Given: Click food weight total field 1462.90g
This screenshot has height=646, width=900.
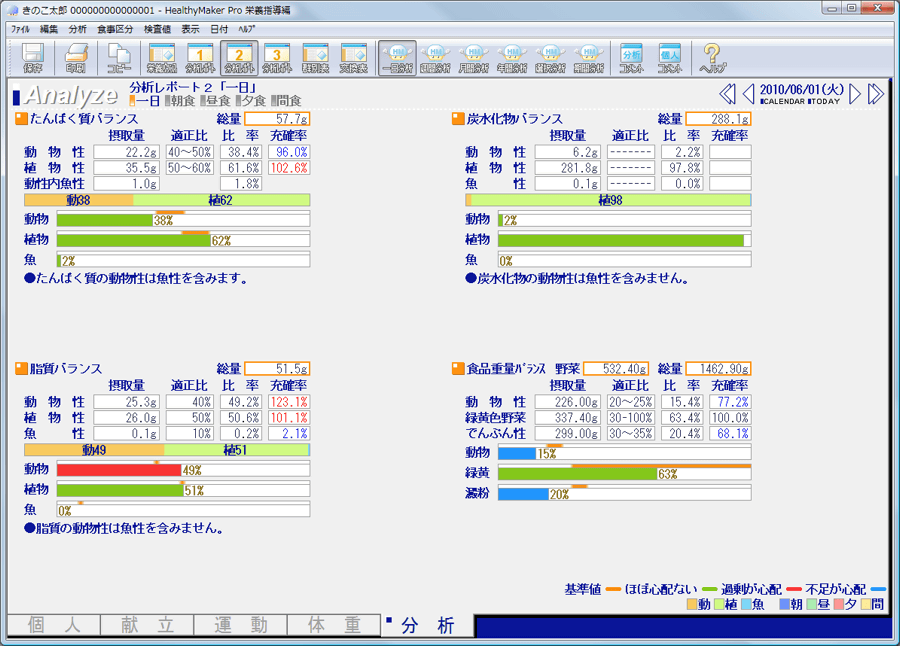Looking at the screenshot, I should coord(719,369).
